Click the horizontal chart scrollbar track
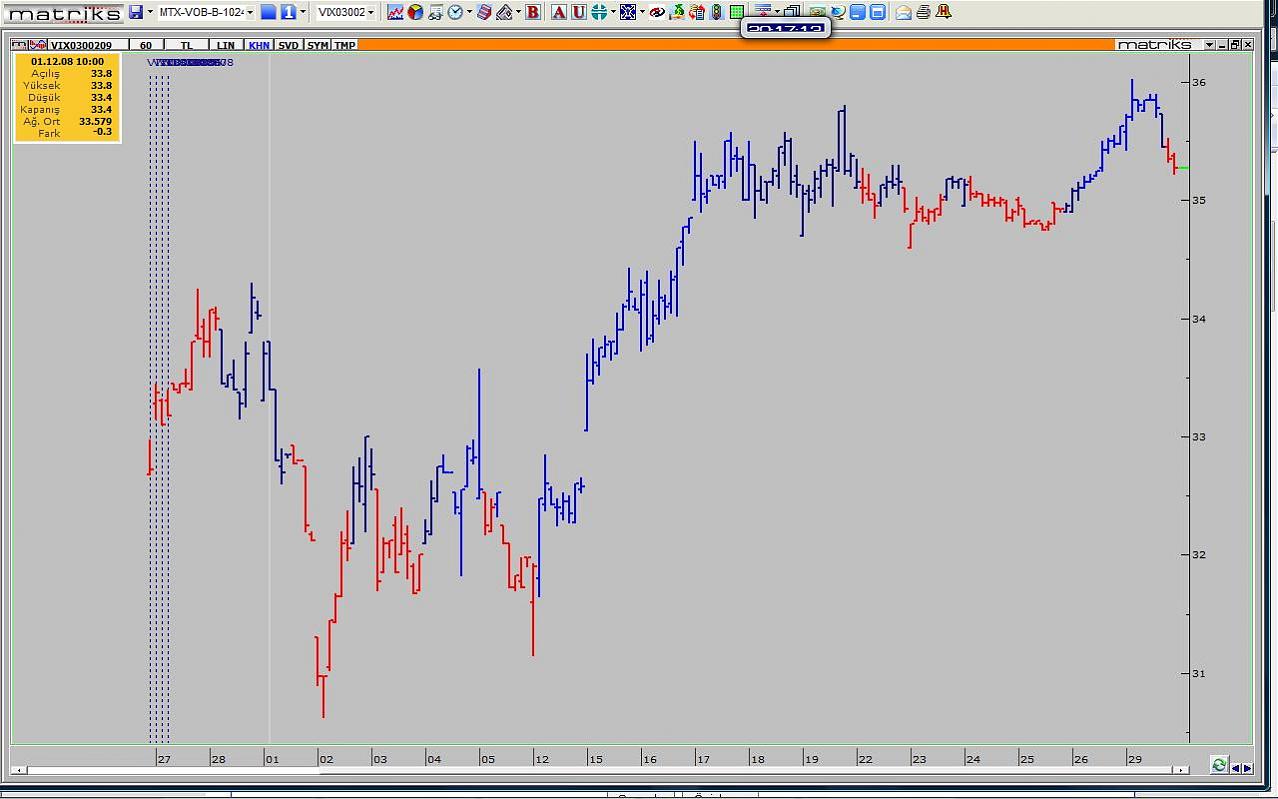1278x799 pixels. [700, 770]
